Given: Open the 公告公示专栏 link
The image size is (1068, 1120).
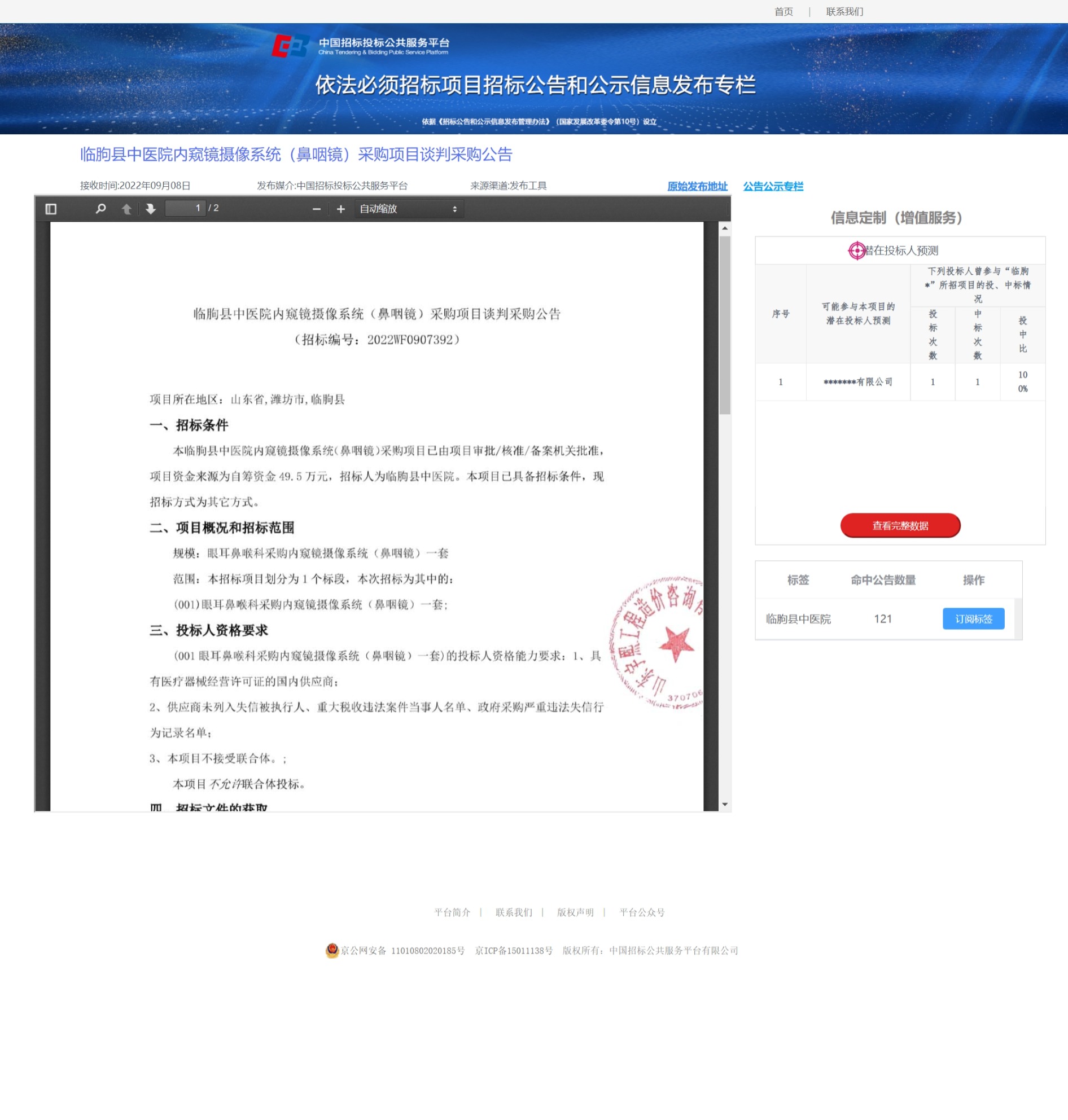Looking at the screenshot, I should coord(773,186).
